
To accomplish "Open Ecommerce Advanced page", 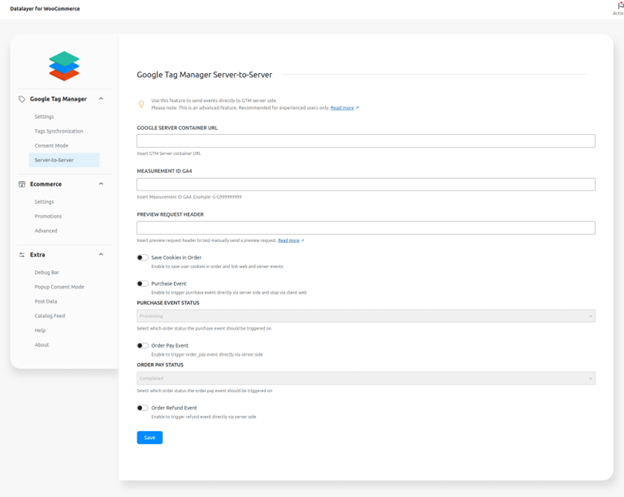I will click(x=46, y=231).
